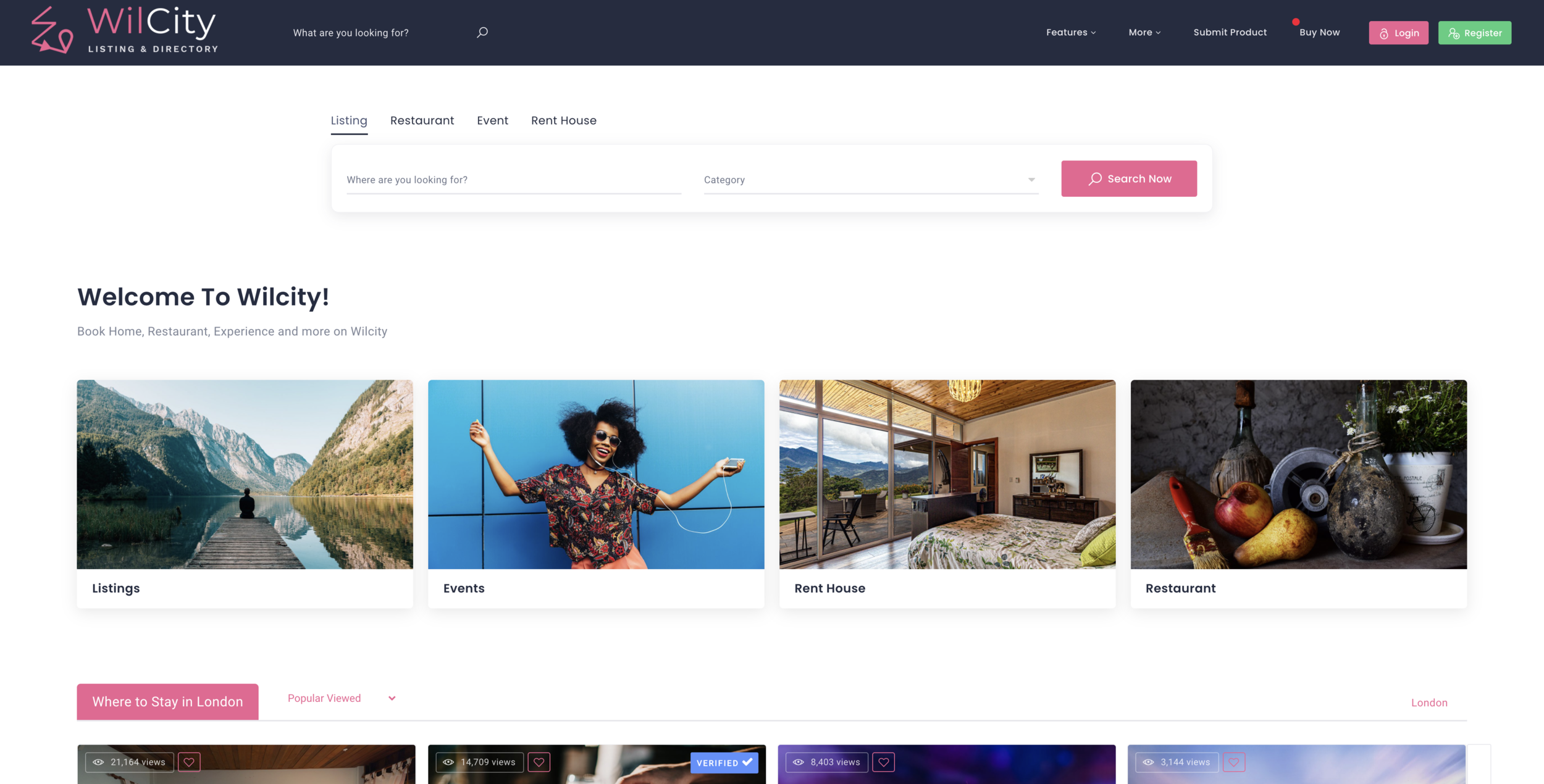Click the VERIFIED badge checkmark
This screenshot has height=784, width=1544.
tap(747, 762)
